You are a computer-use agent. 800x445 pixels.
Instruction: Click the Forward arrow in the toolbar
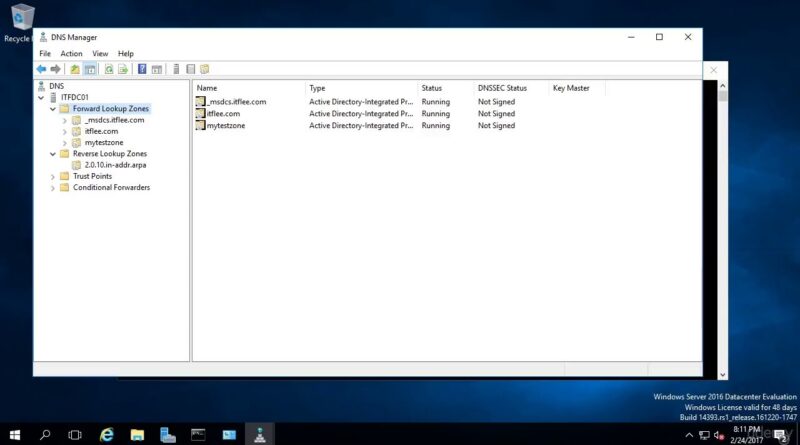56,69
